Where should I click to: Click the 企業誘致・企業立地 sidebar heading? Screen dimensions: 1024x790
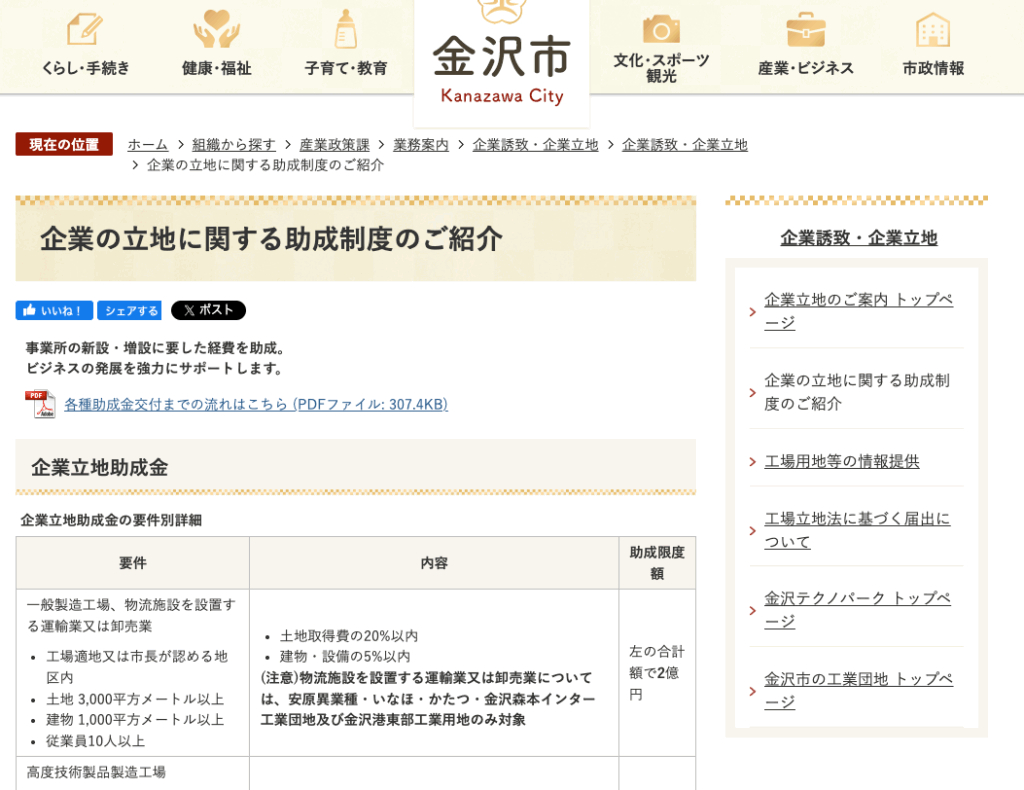[858, 238]
